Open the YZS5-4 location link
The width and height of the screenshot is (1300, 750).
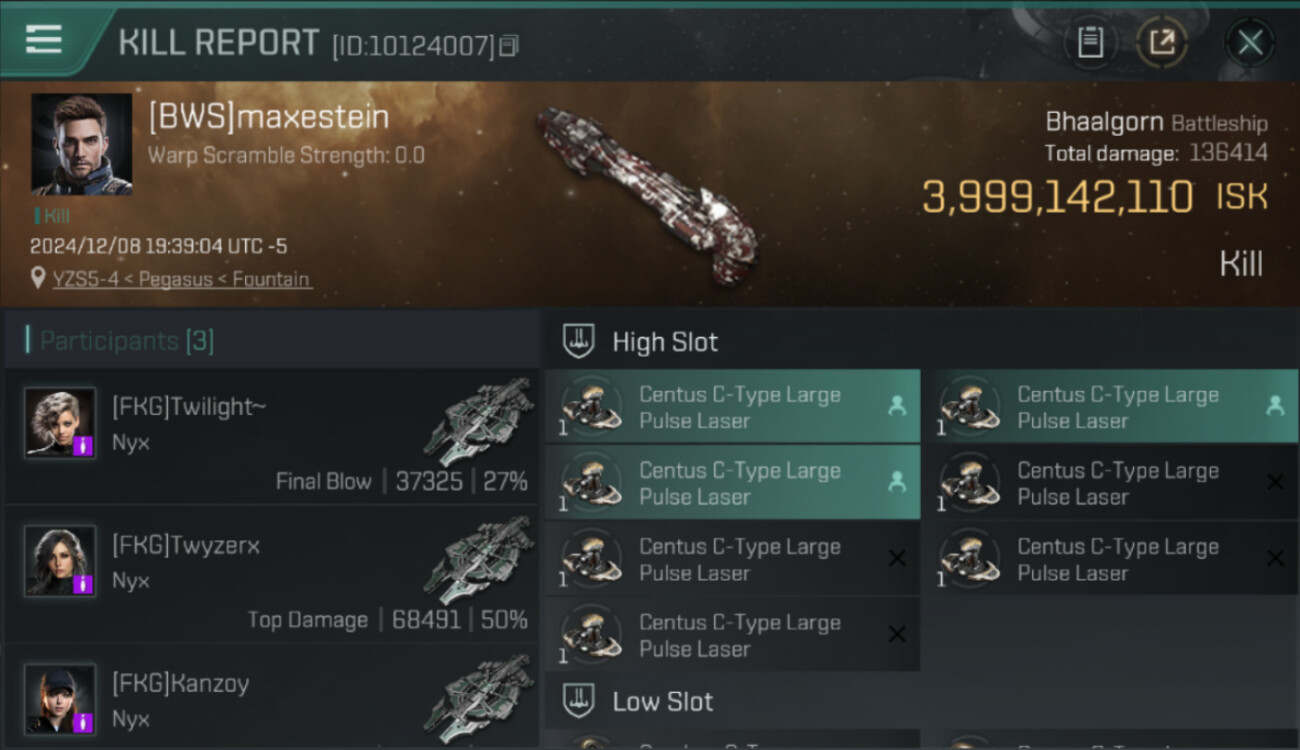(x=181, y=279)
